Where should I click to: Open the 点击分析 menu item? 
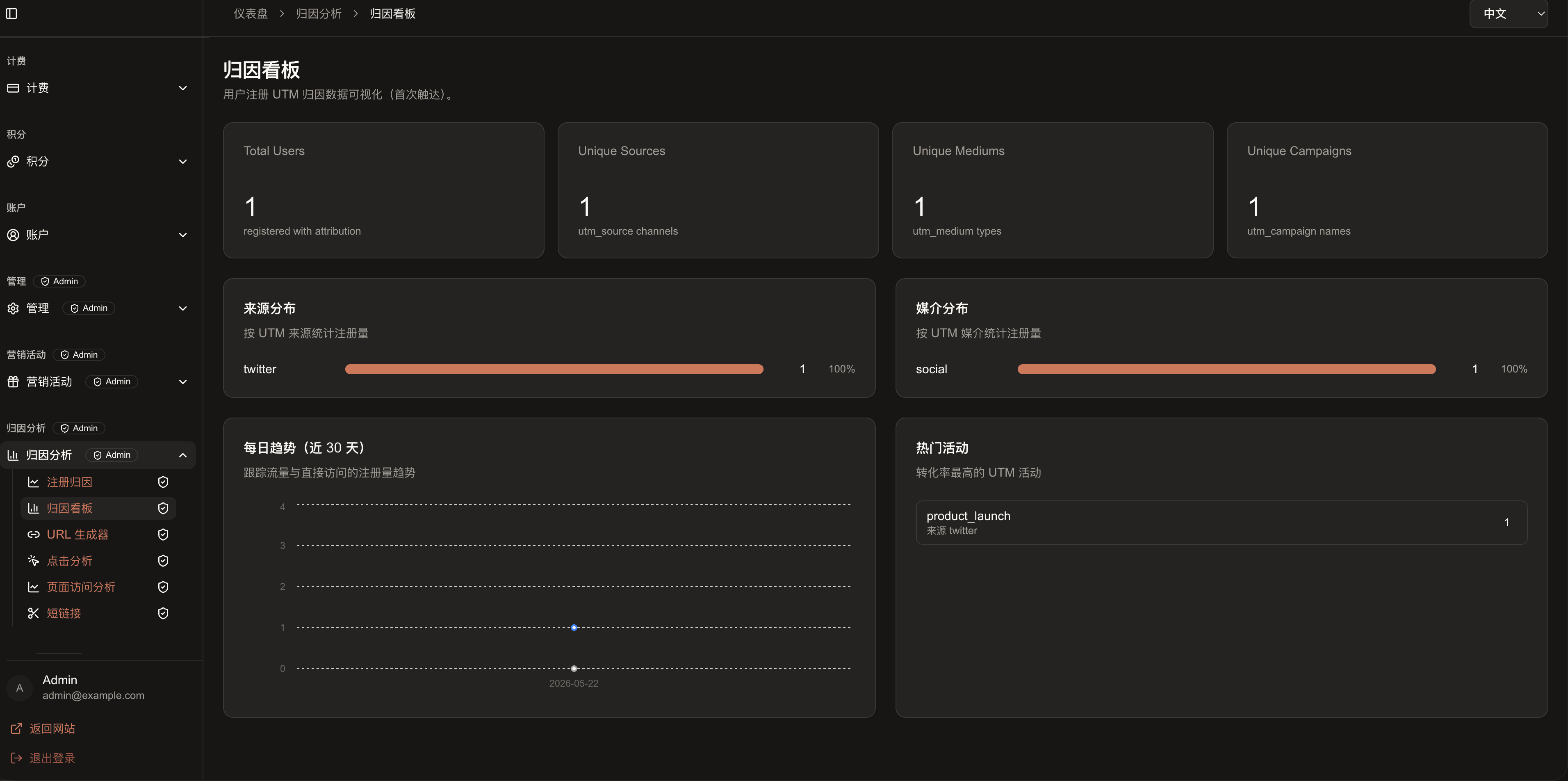[x=98, y=561]
